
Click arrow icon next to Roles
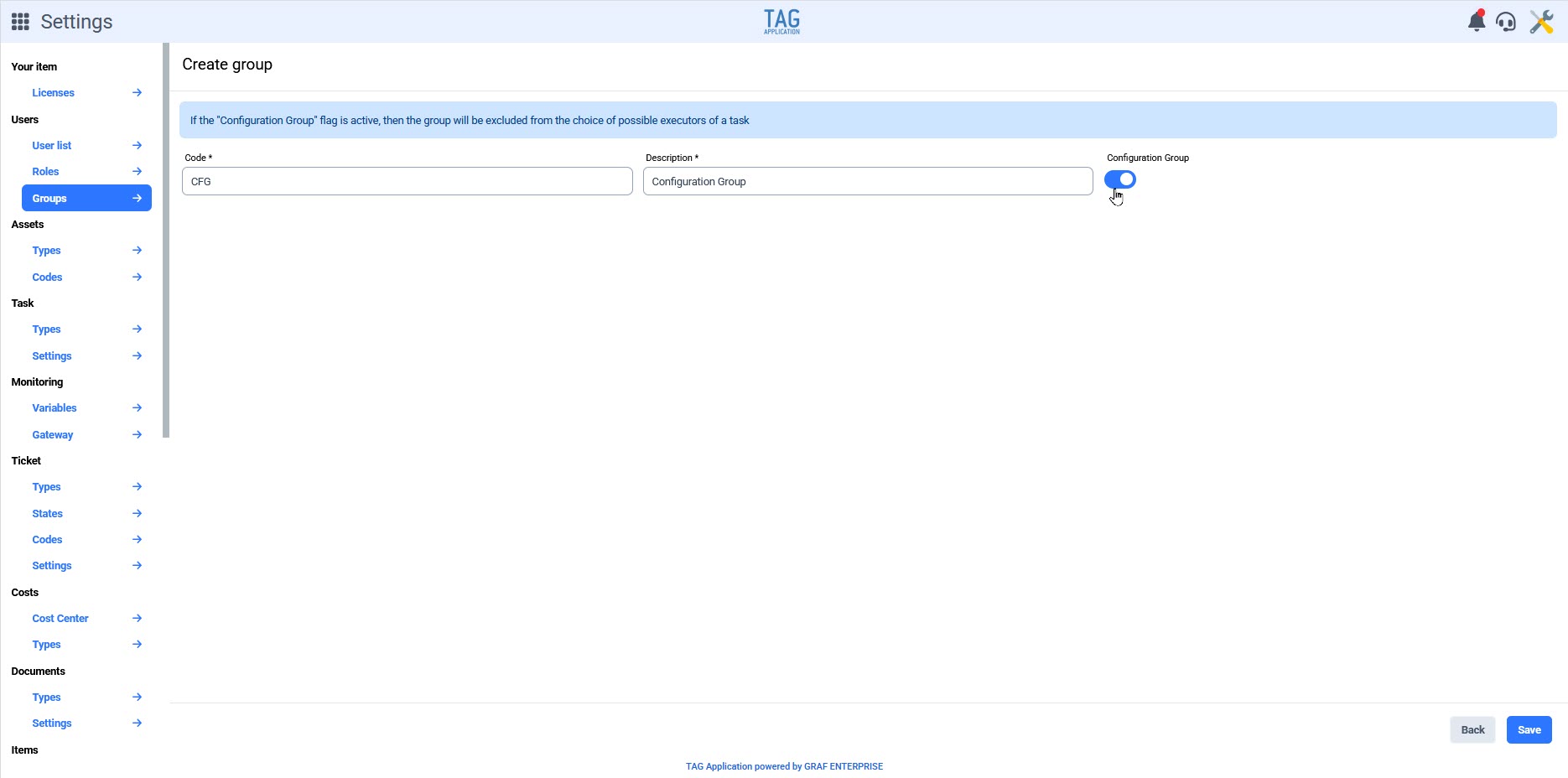[x=137, y=171]
